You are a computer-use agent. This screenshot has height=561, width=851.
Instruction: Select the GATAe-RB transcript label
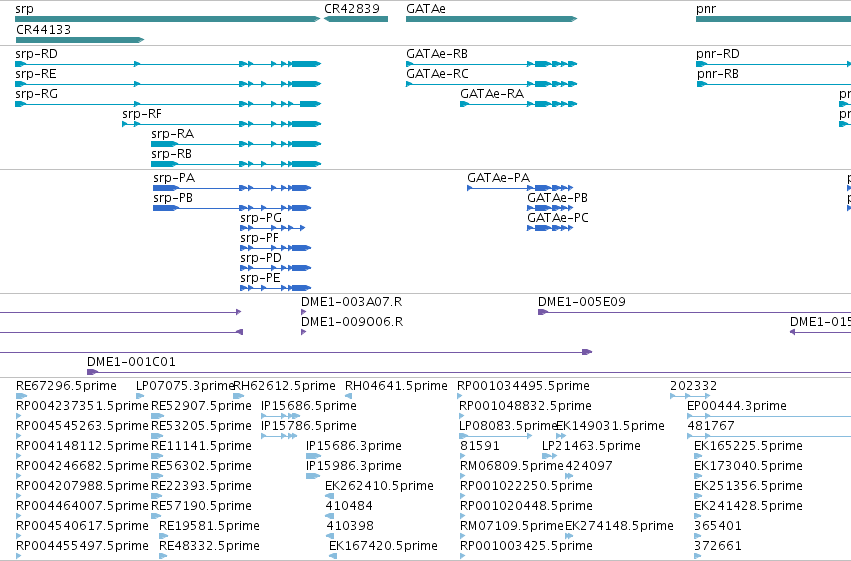[437, 54]
